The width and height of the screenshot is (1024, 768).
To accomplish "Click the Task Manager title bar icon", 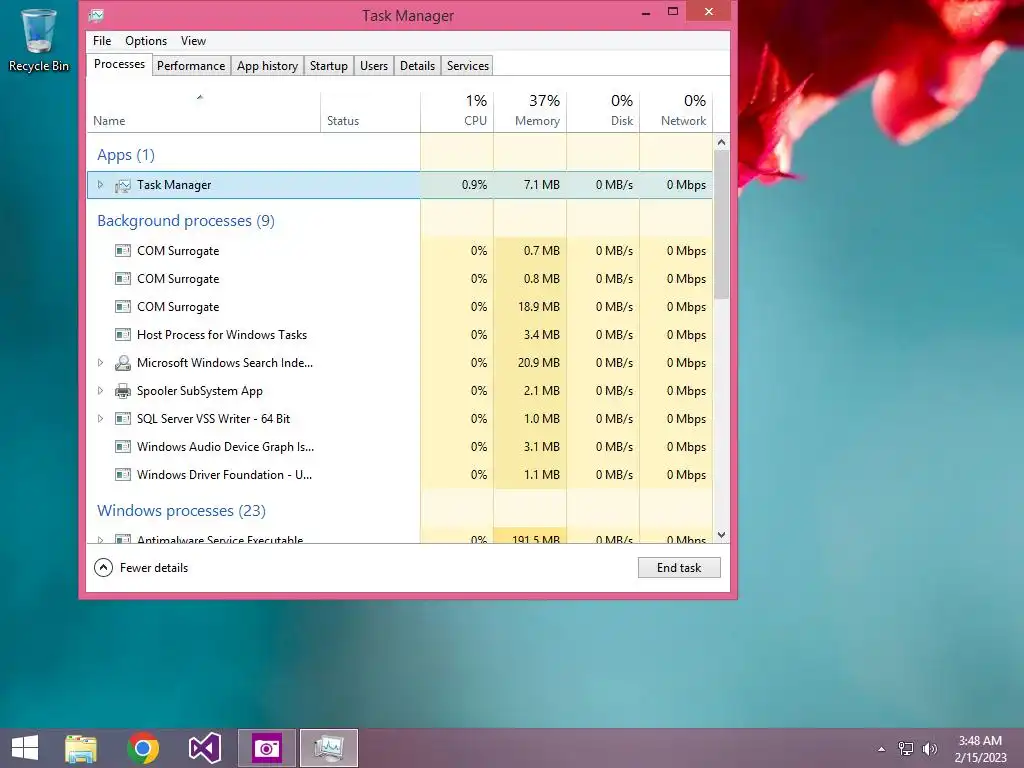I will [97, 15].
